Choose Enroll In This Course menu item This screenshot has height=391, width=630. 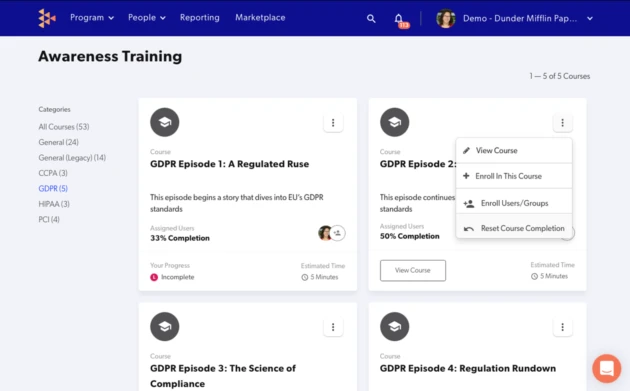point(514,176)
